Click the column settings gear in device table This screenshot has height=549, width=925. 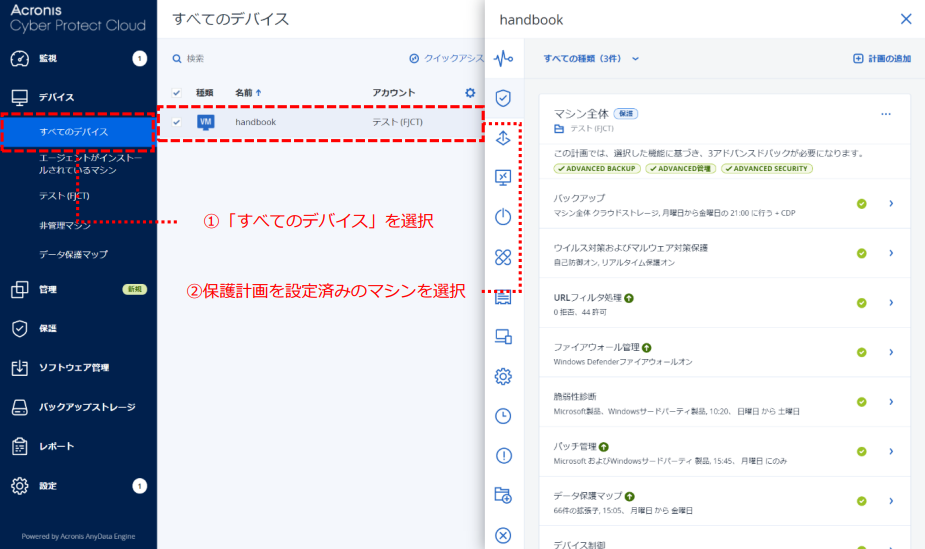pyautogui.click(x=471, y=93)
